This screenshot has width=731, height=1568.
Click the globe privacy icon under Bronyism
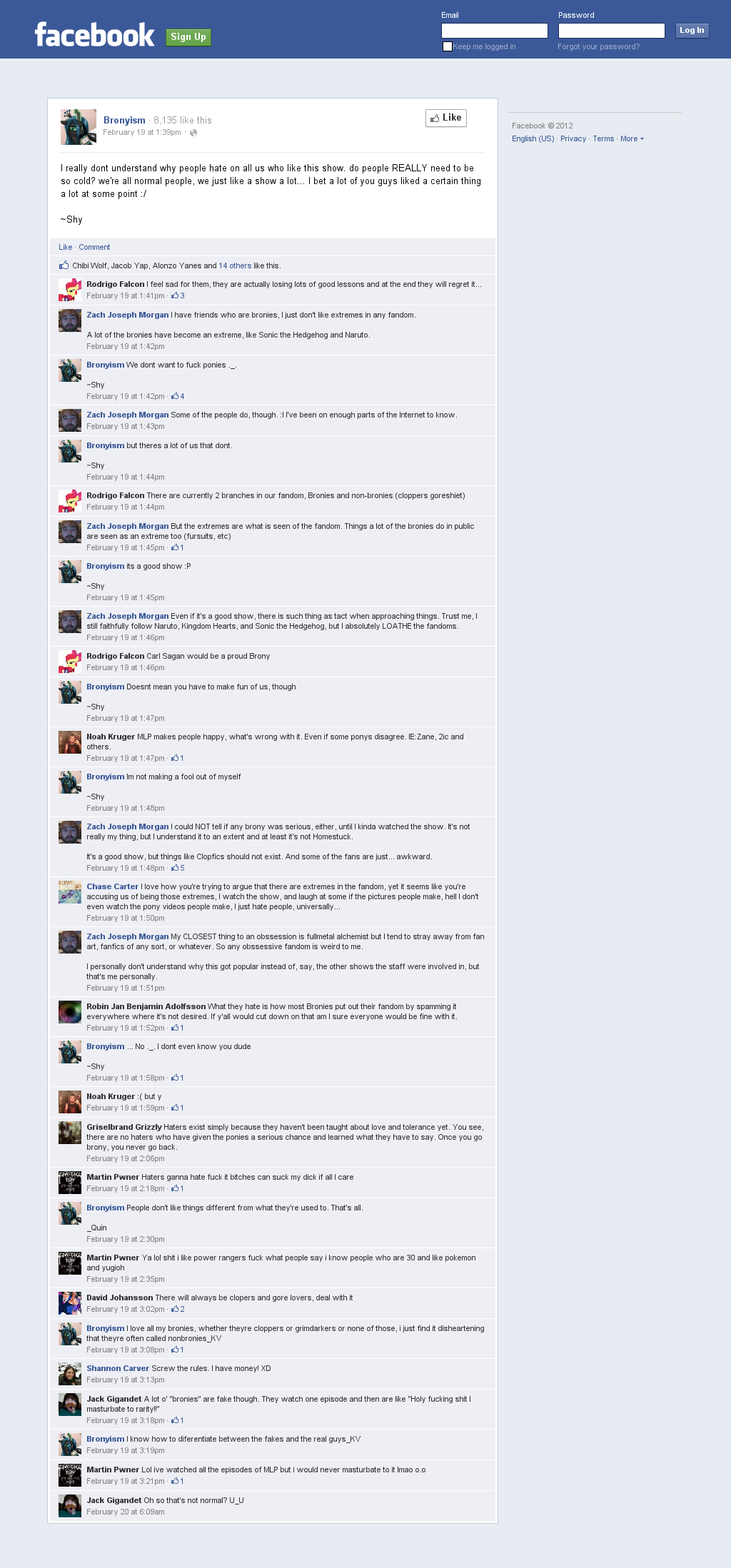pyautogui.click(x=193, y=133)
